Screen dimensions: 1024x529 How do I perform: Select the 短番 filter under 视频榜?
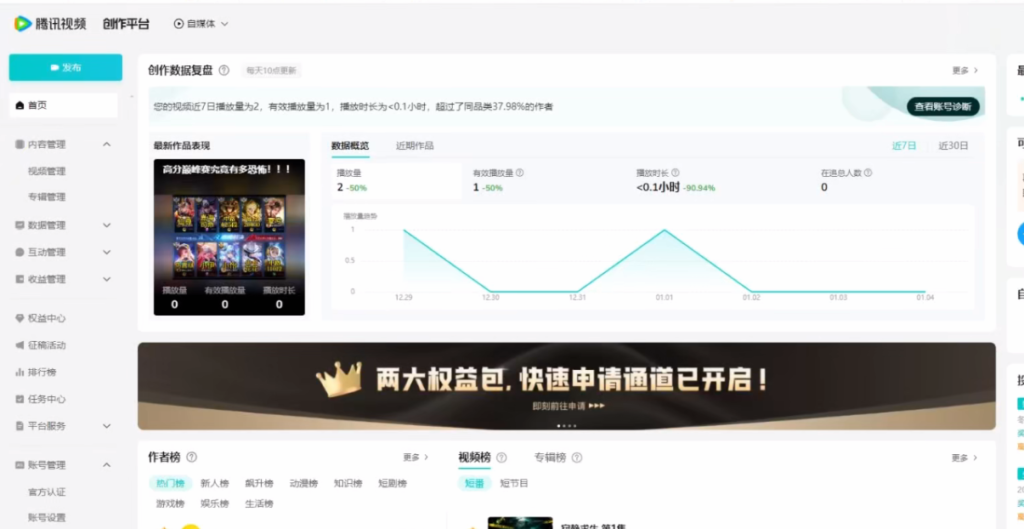pos(474,484)
